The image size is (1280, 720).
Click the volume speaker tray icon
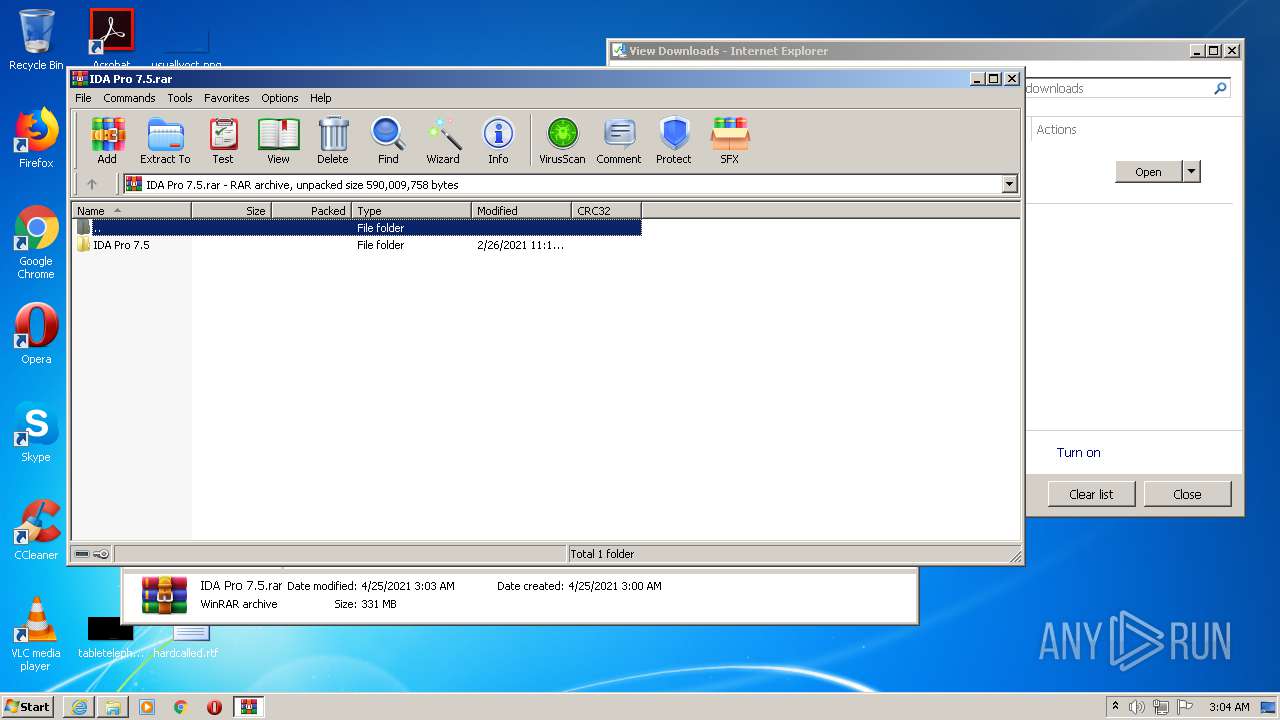coord(1137,707)
